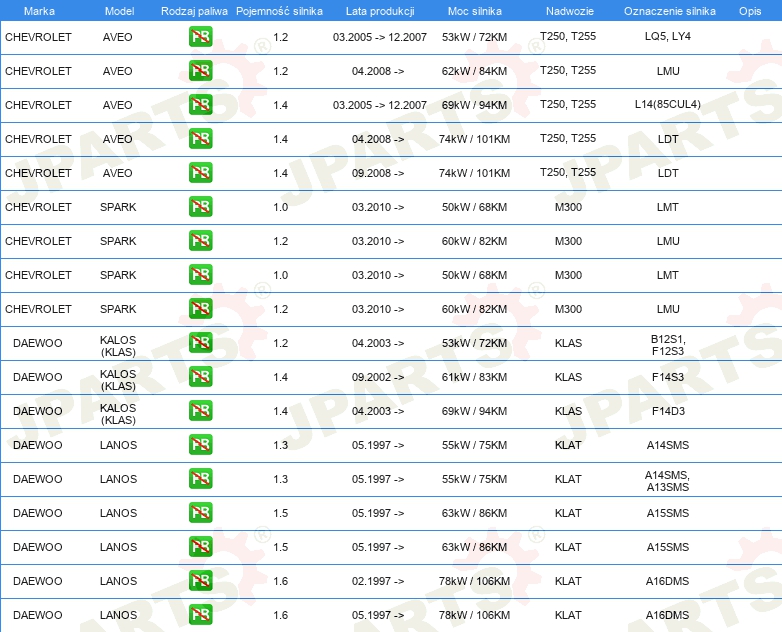Viewport: 782px width, 632px height.
Task: Click KALOS (KLAS) model in F14D3 row
Action: 118,414
